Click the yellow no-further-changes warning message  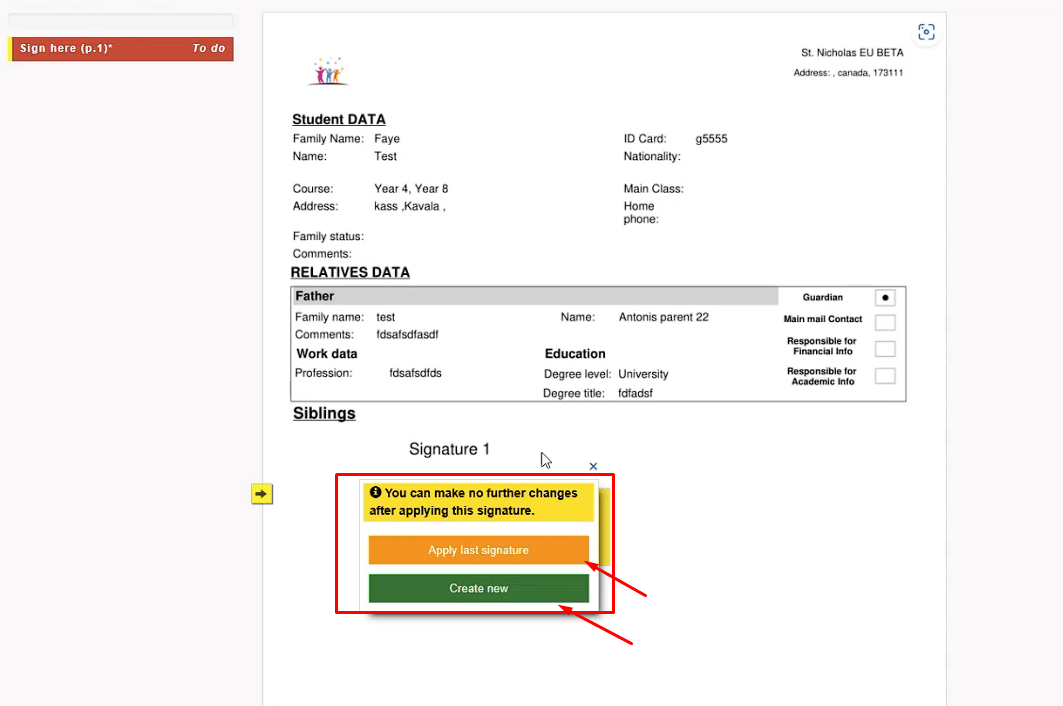pyautogui.click(x=479, y=502)
